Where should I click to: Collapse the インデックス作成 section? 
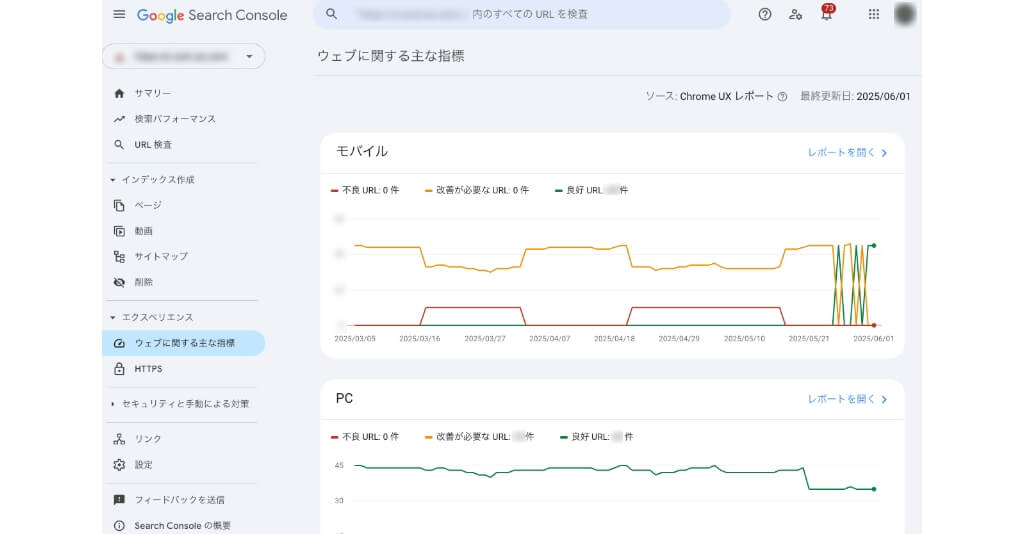tap(112, 180)
